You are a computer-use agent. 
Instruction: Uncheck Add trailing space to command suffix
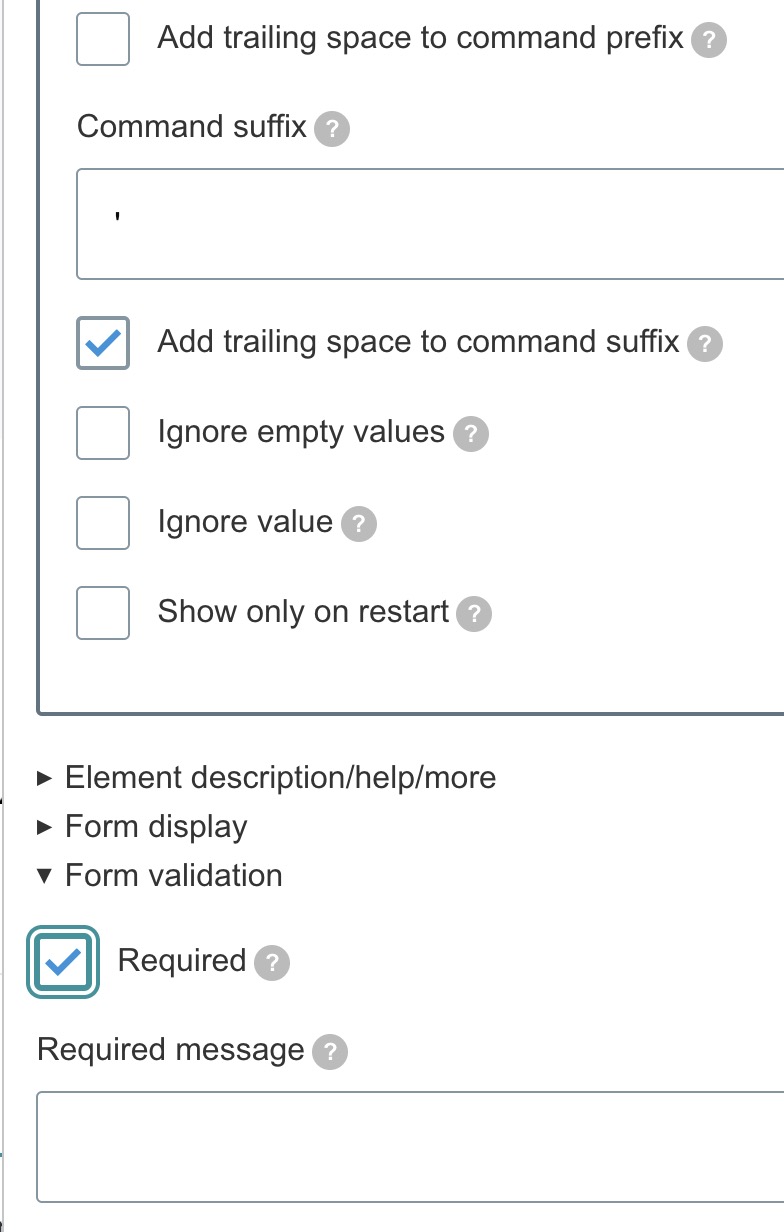click(x=103, y=343)
